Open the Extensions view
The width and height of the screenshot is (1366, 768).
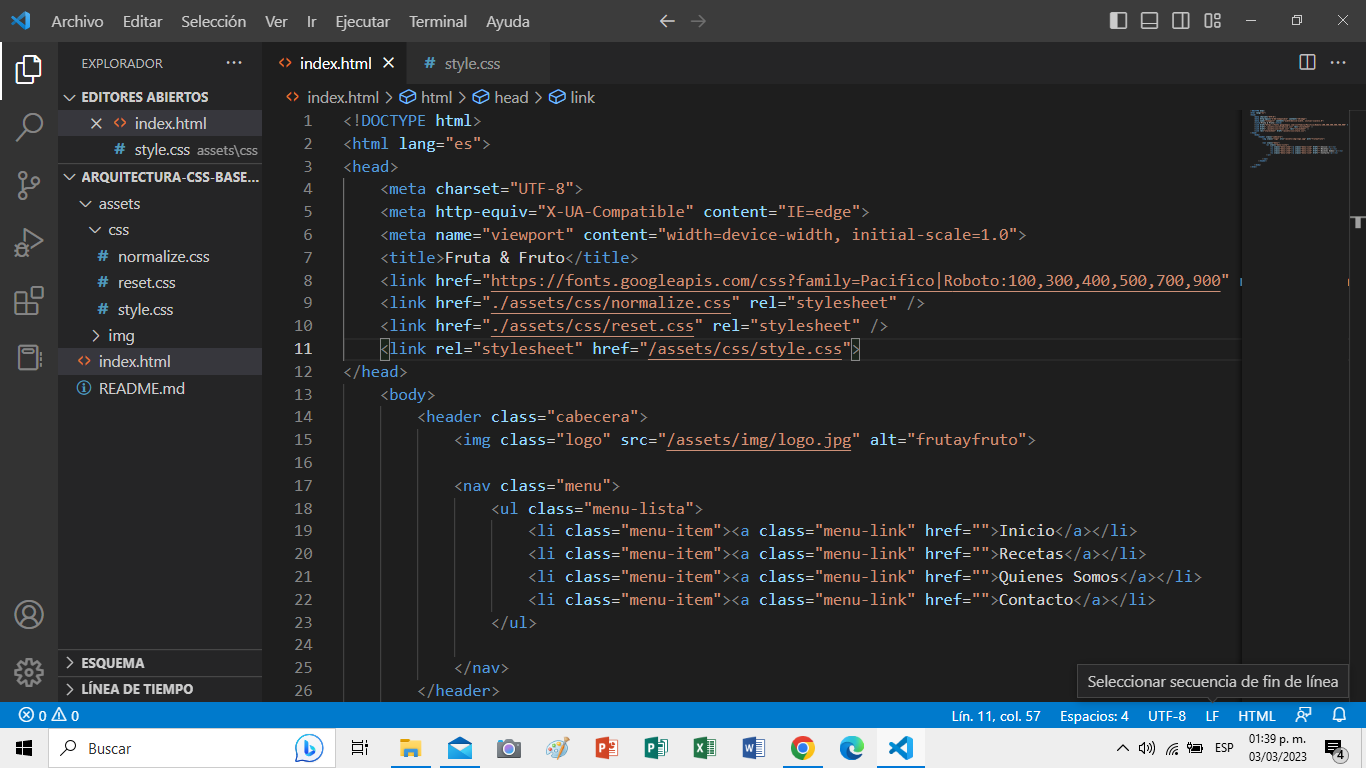(29, 301)
